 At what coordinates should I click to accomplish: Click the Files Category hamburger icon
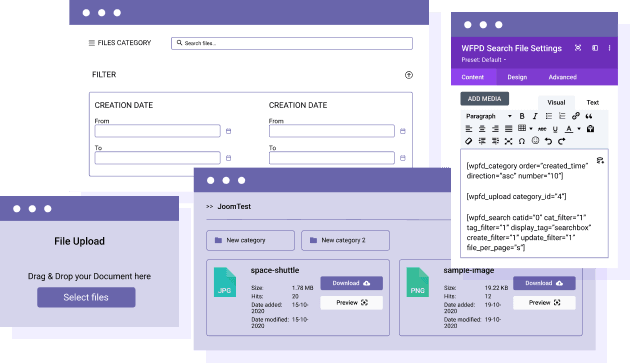coord(92,43)
